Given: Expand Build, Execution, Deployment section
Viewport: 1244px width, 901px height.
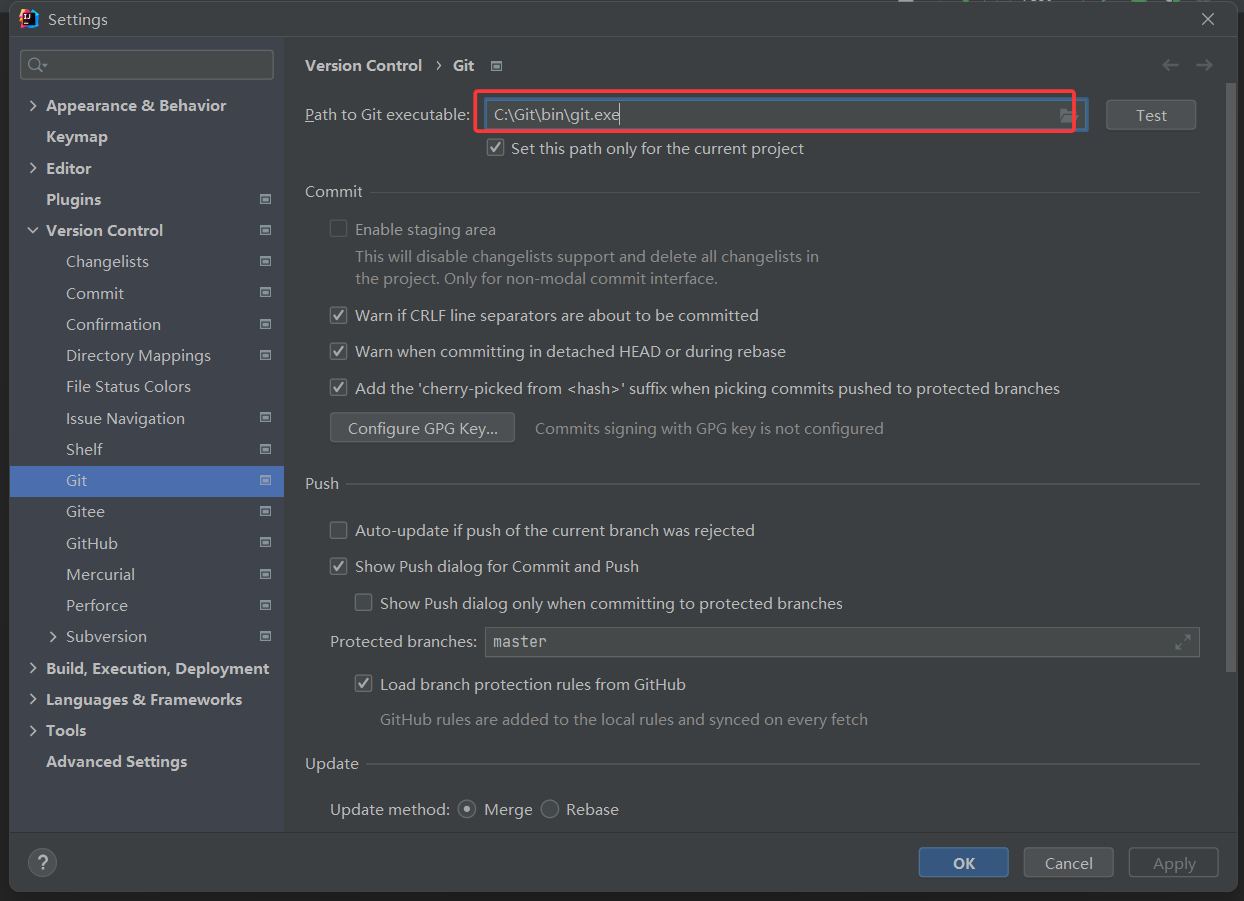Looking at the screenshot, I should [x=33, y=668].
